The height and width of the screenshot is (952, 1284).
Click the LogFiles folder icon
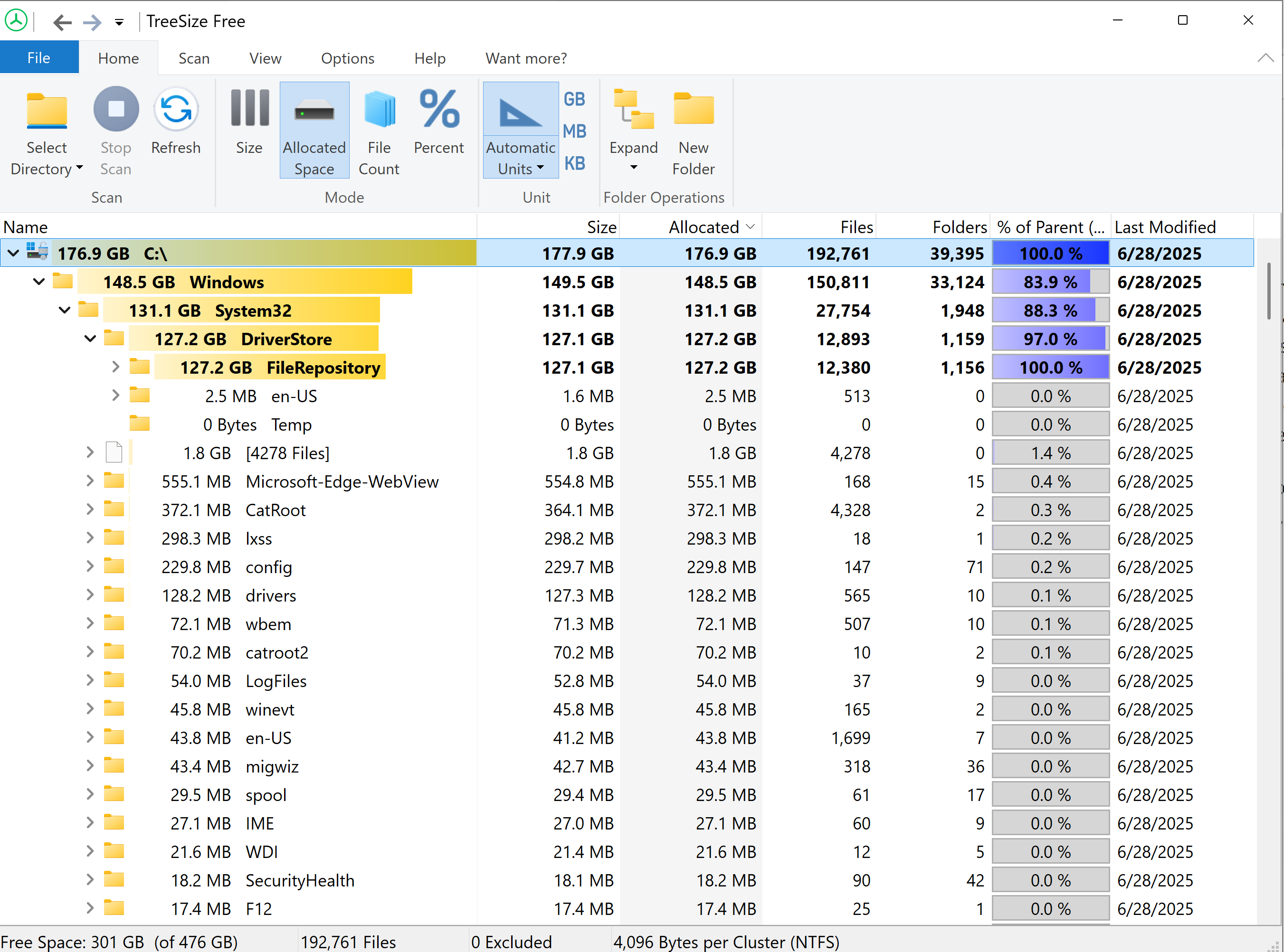[x=114, y=679]
